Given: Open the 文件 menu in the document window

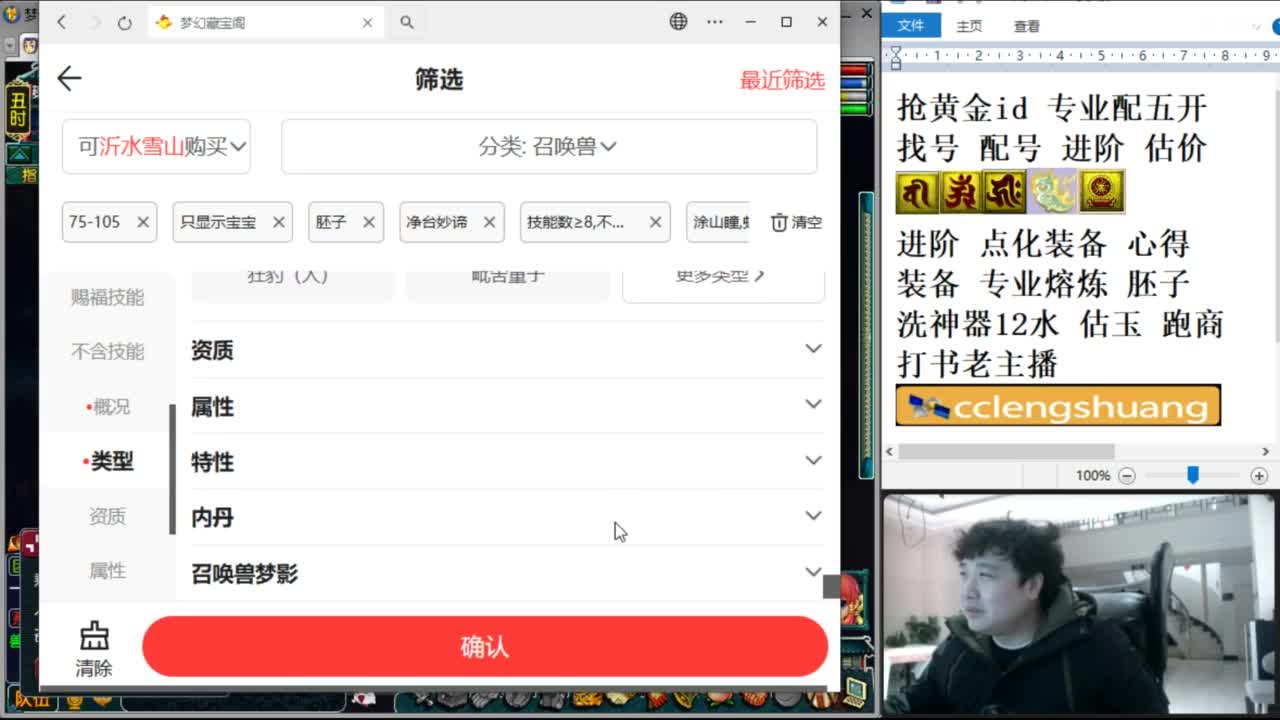Looking at the screenshot, I should coord(911,26).
